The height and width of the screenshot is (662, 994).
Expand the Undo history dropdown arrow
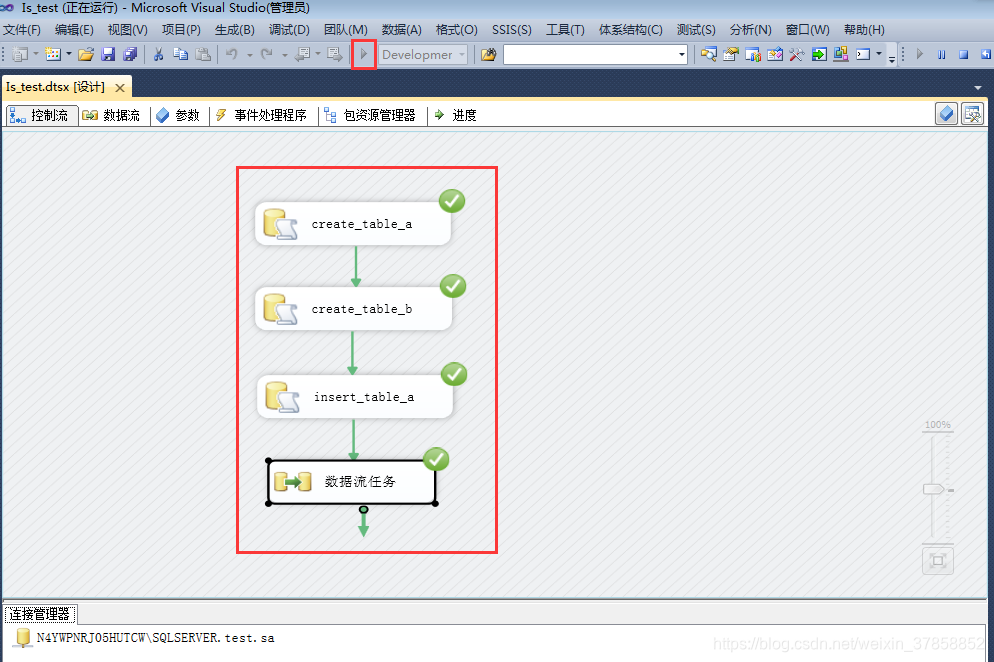point(250,55)
